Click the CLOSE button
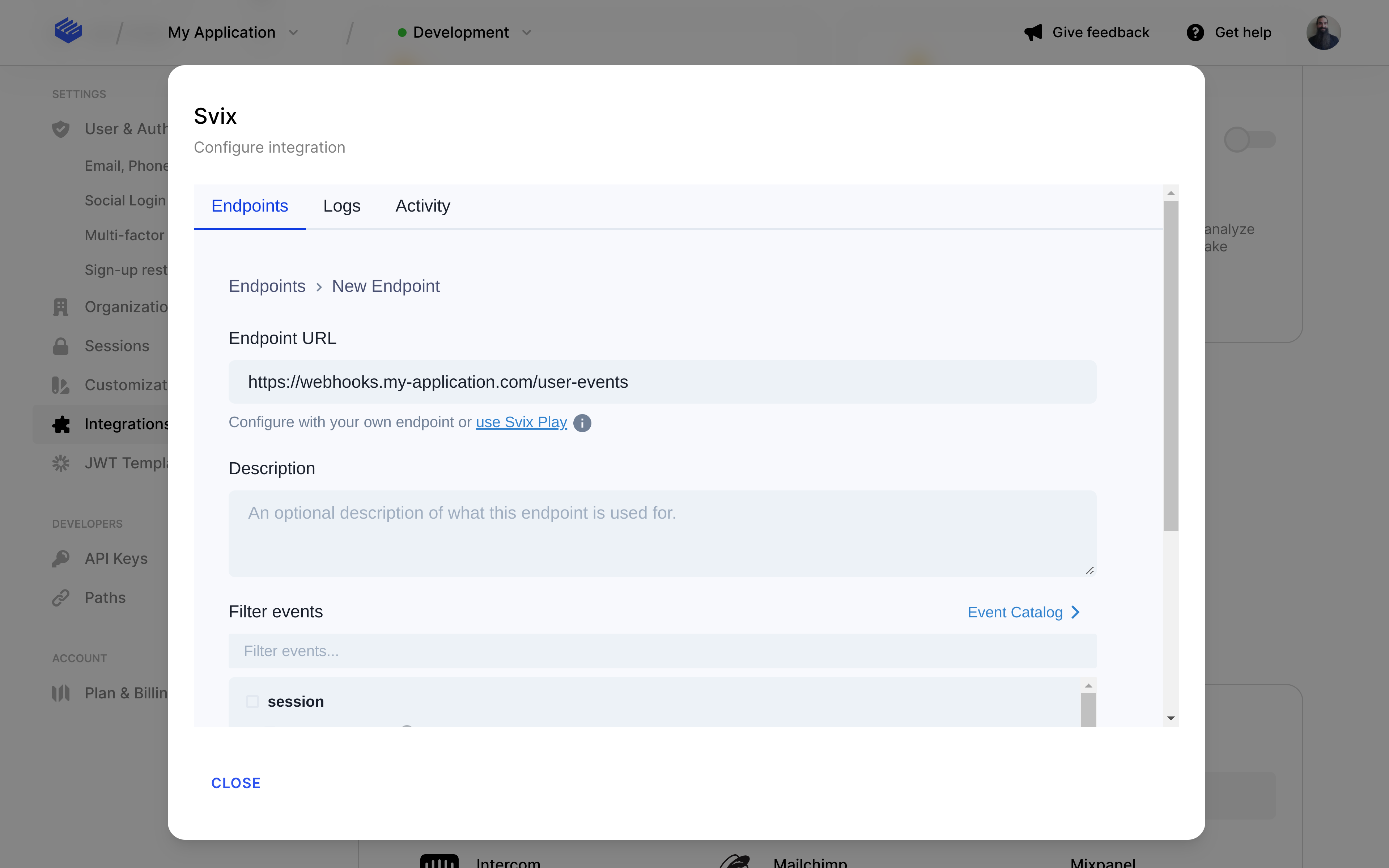 [x=236, y=783]
